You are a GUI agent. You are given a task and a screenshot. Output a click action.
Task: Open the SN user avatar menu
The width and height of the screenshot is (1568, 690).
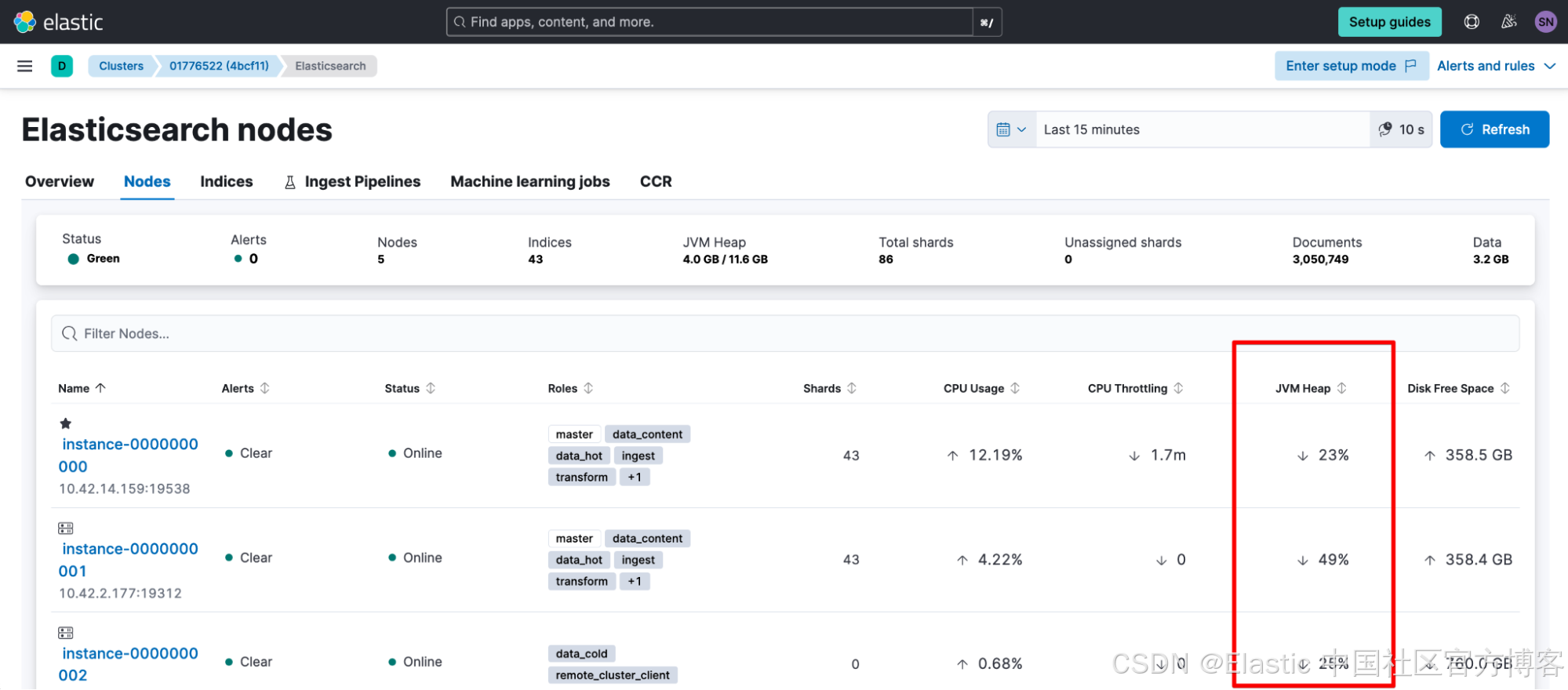(1546, 22)
